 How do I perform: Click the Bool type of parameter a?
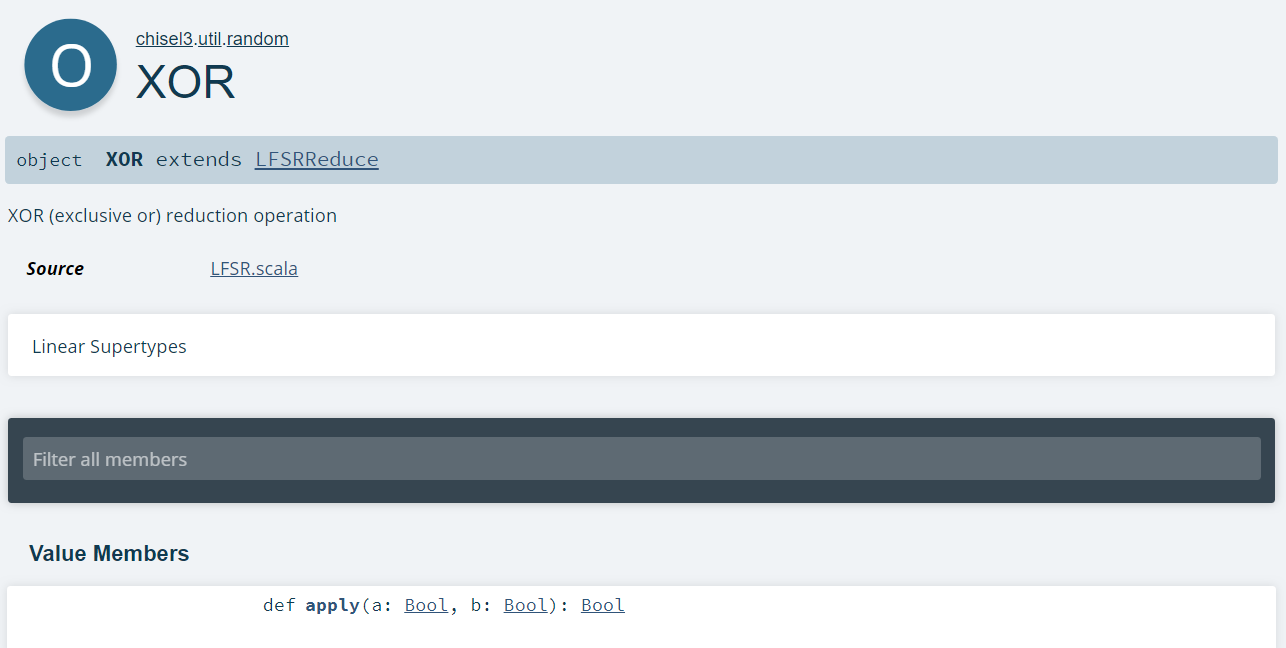426,605
